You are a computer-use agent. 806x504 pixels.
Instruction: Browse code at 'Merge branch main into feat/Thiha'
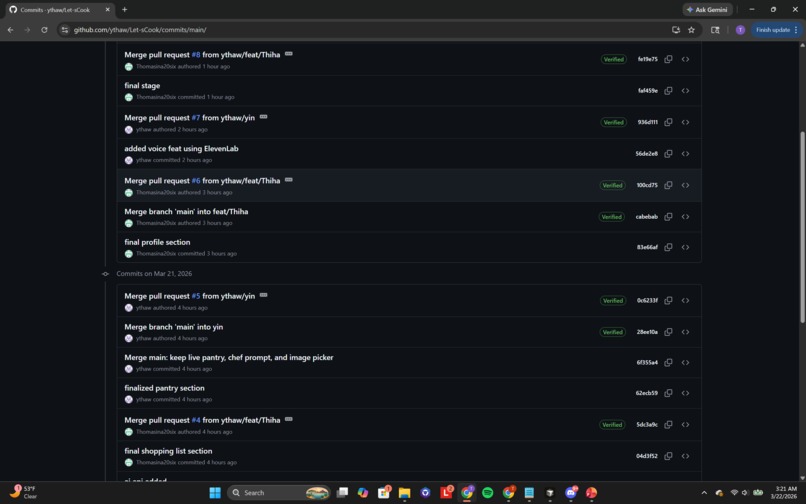[x=685, y=217]
